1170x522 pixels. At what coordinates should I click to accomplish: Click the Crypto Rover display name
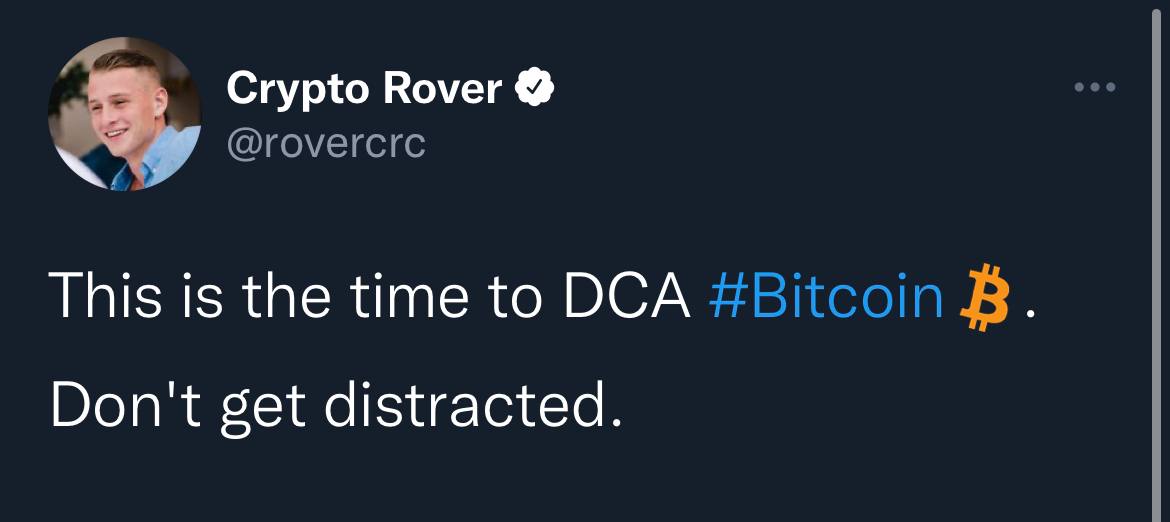click(x=364, y=90)
